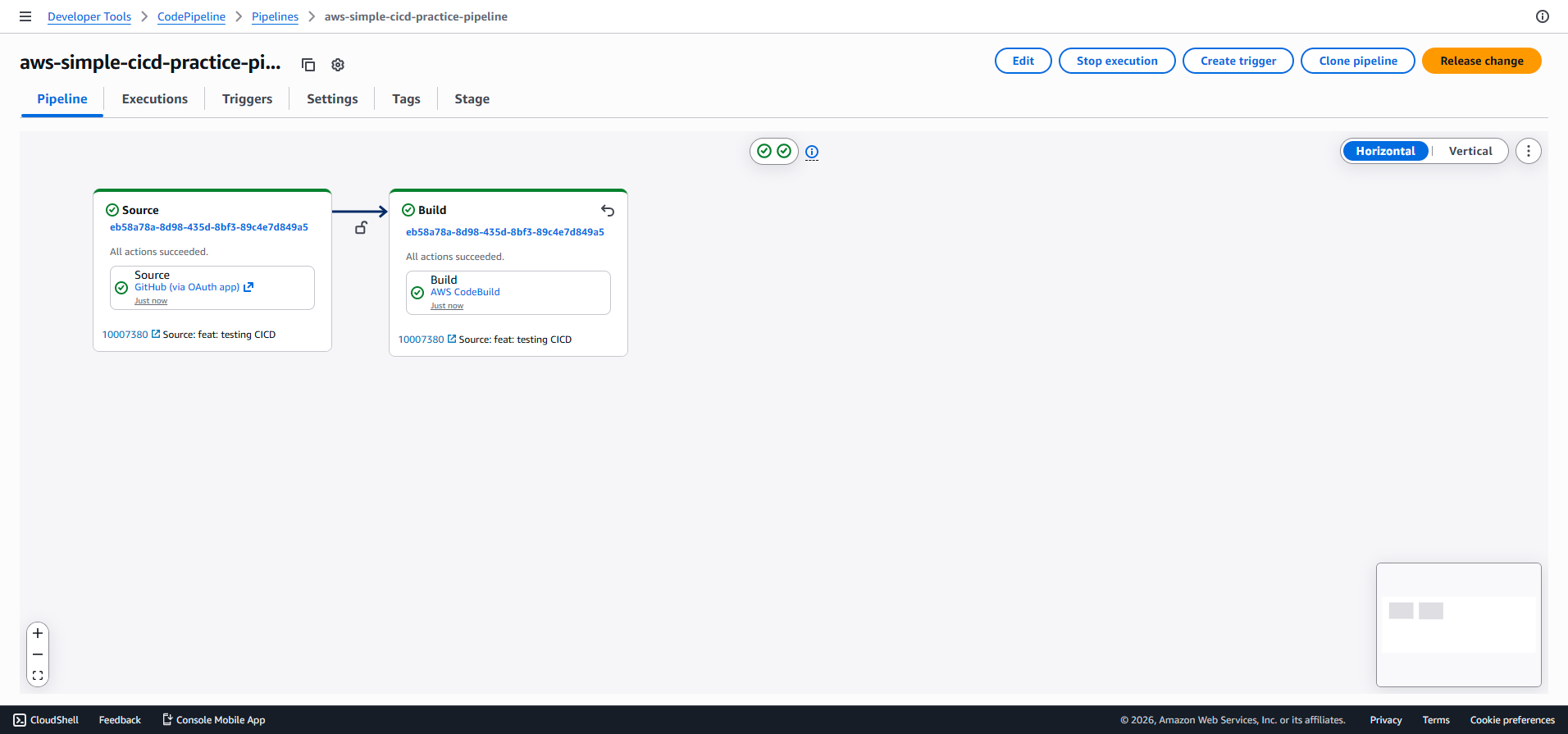
Task: Click the transition lock icon between stages
Action: pos(361,228)
